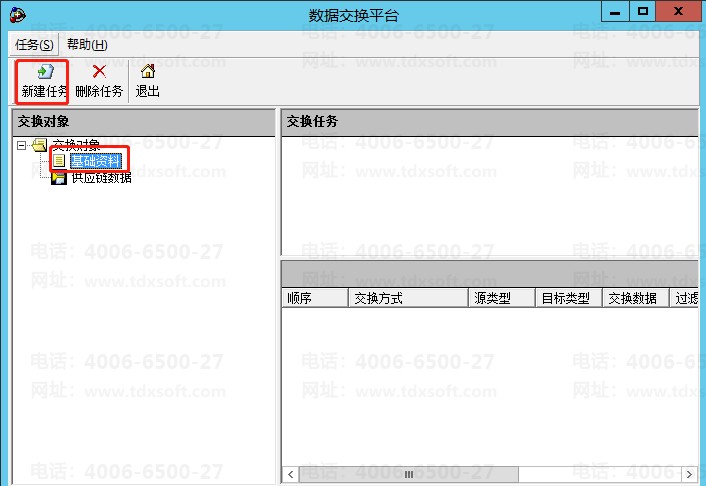Open the 任务(S) menu

pyautogui.click(x=34, y=45)
